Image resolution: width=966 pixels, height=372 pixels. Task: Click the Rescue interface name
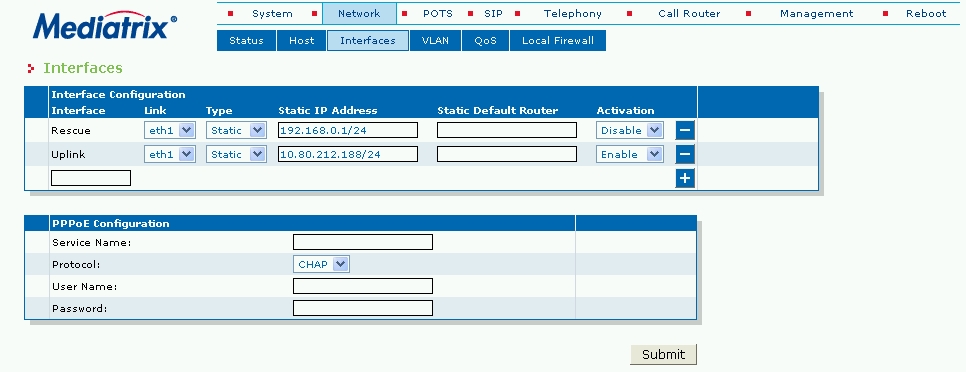click(x=71, y=131)
